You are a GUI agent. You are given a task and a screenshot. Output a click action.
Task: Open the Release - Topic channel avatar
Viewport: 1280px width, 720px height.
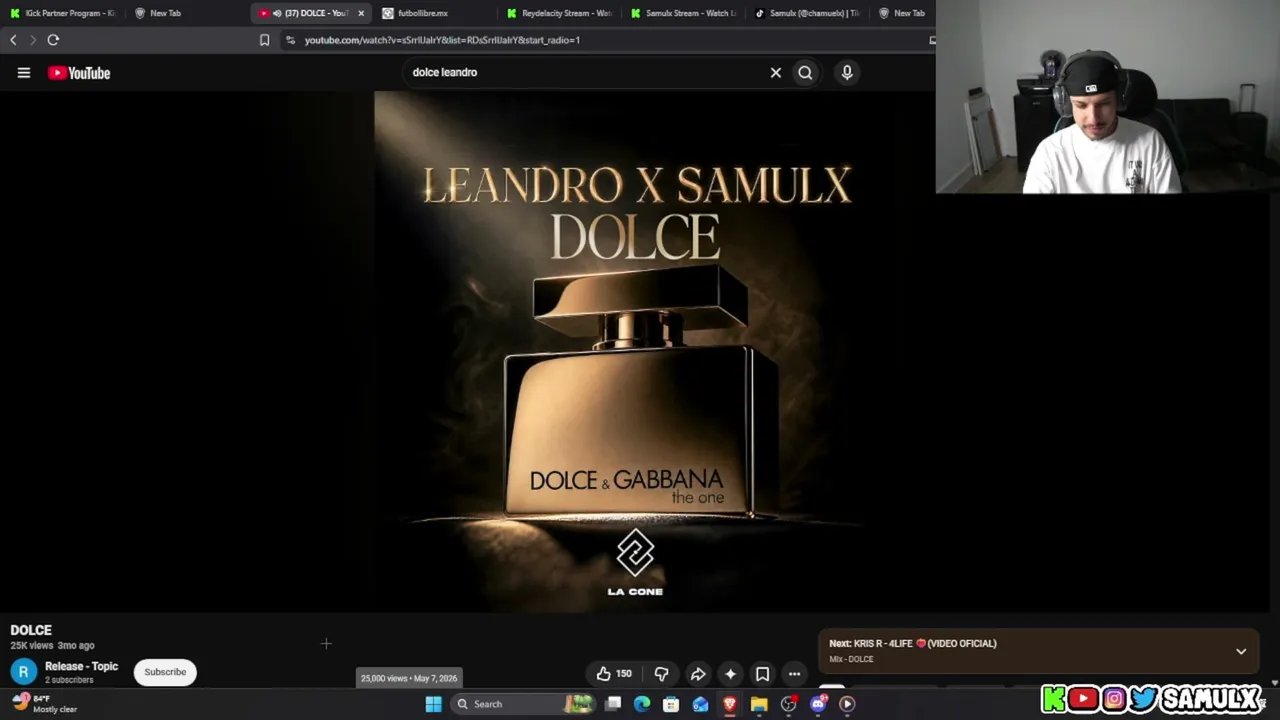point(24,672)
